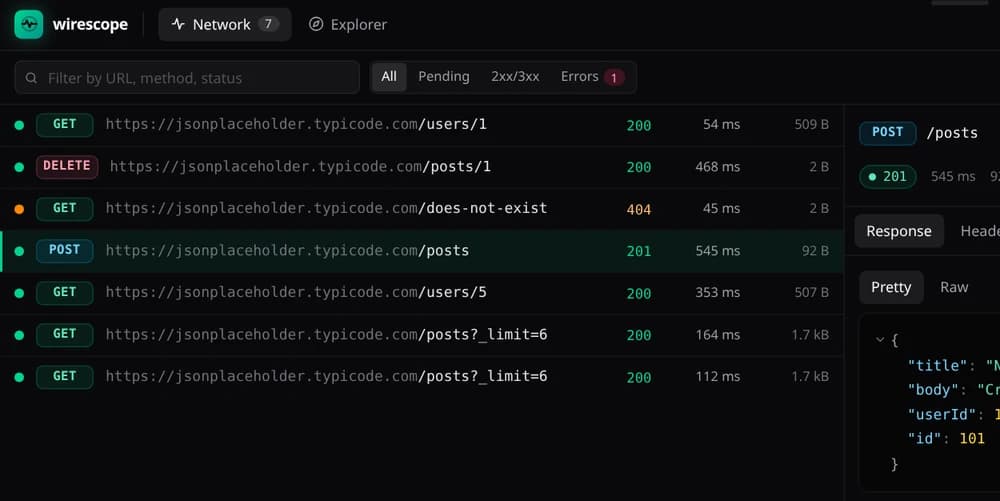Screen dimensions: 1000x501
Task: Select the POST /posts request URL
Action: [x=287, y=250]
